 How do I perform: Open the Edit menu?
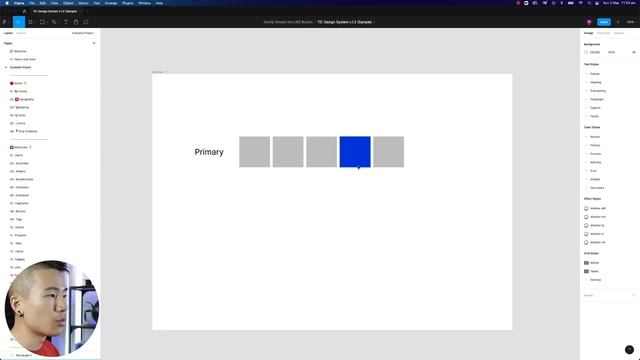tap(42, 3)
